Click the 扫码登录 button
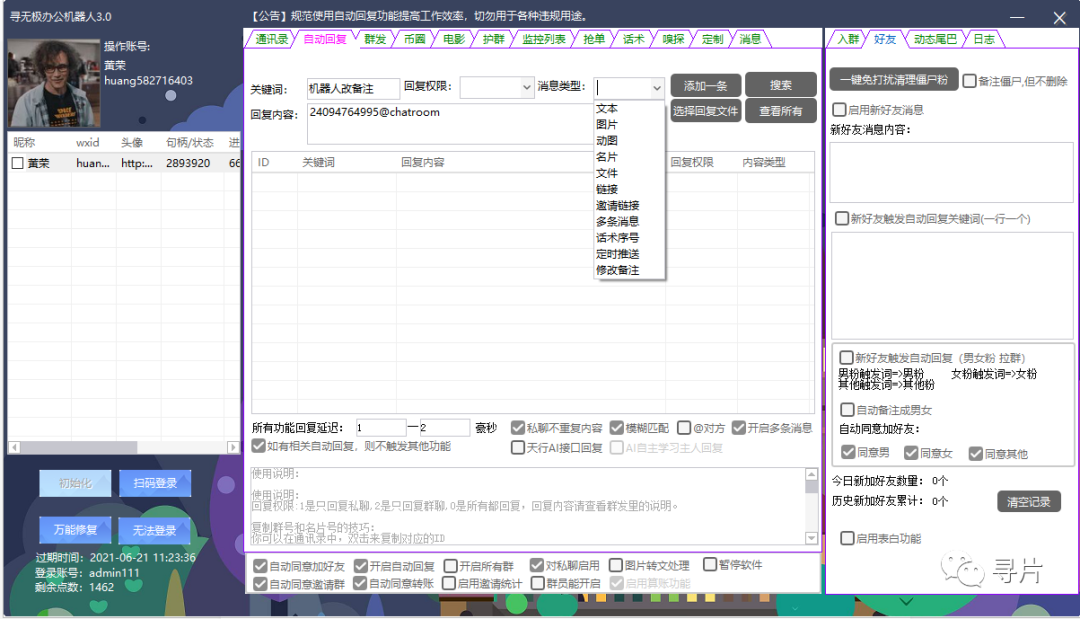Screen dimensions: 1080x619 pos(155,483)
